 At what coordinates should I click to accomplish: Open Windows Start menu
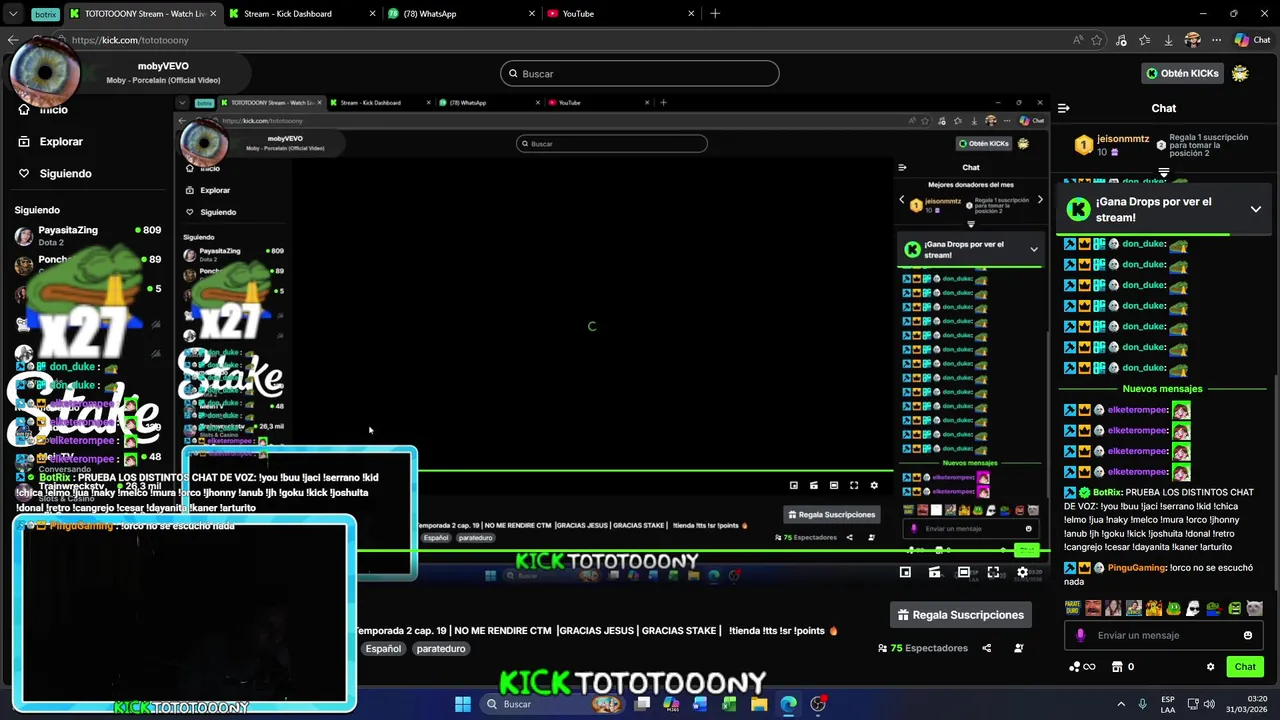click(x=463, y=704)
